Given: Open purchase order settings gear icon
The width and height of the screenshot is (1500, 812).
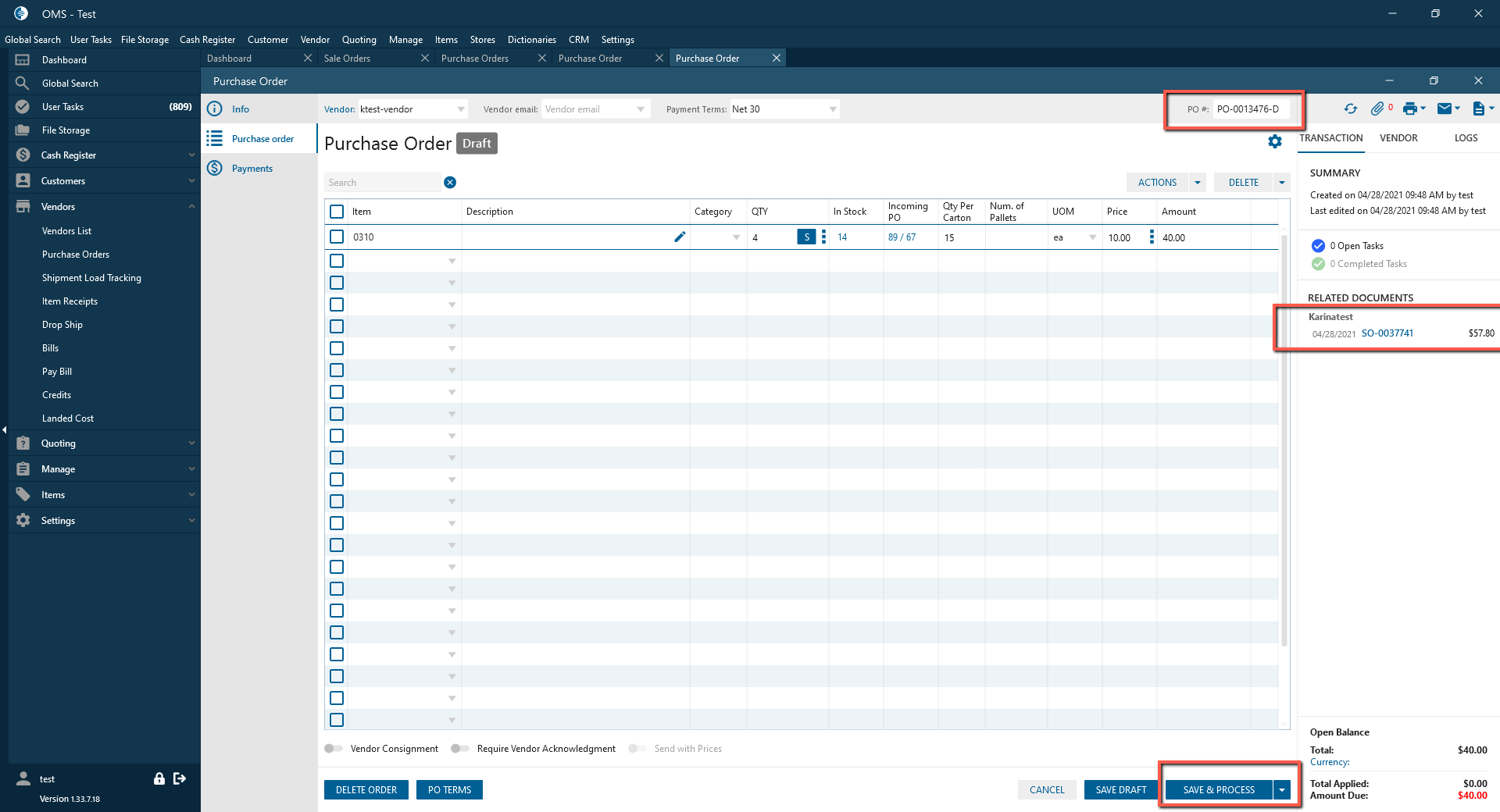Looking at the screenshot, I should point(1275,141).
